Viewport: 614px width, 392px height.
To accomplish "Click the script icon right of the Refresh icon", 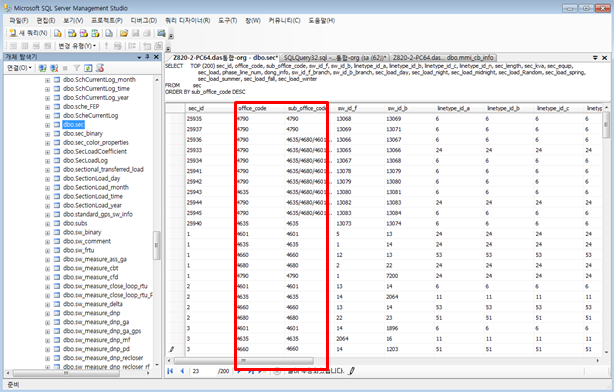I will [100, 68].
